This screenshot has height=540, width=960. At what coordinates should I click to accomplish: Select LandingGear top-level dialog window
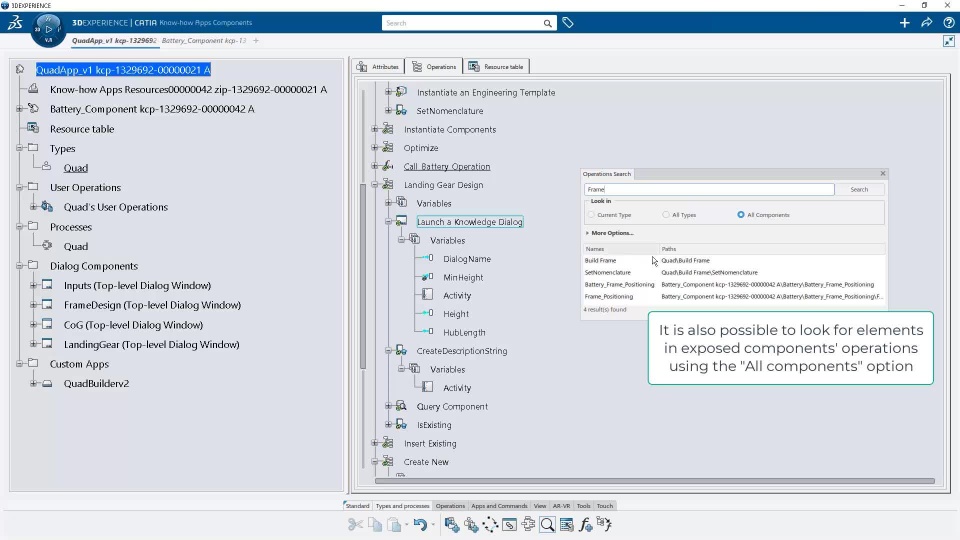tap(151, 344)
